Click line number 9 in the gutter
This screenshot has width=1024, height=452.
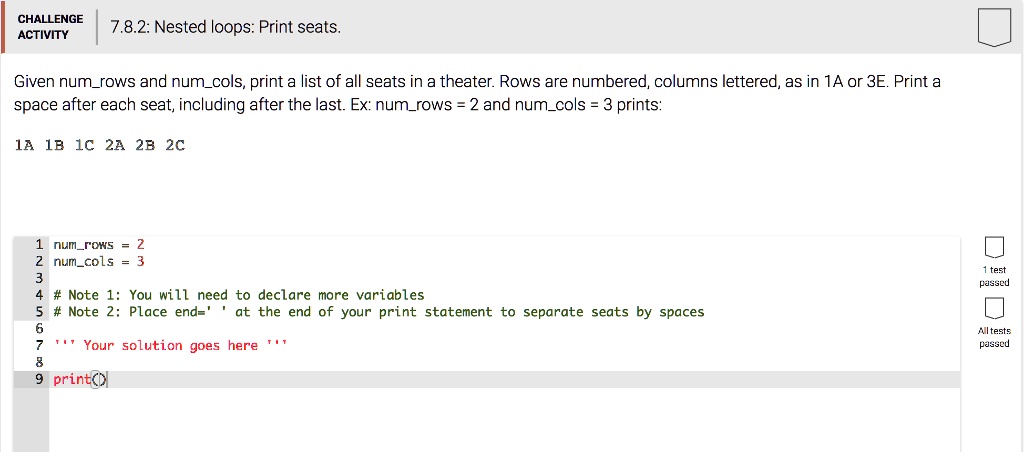coord(39,379)
